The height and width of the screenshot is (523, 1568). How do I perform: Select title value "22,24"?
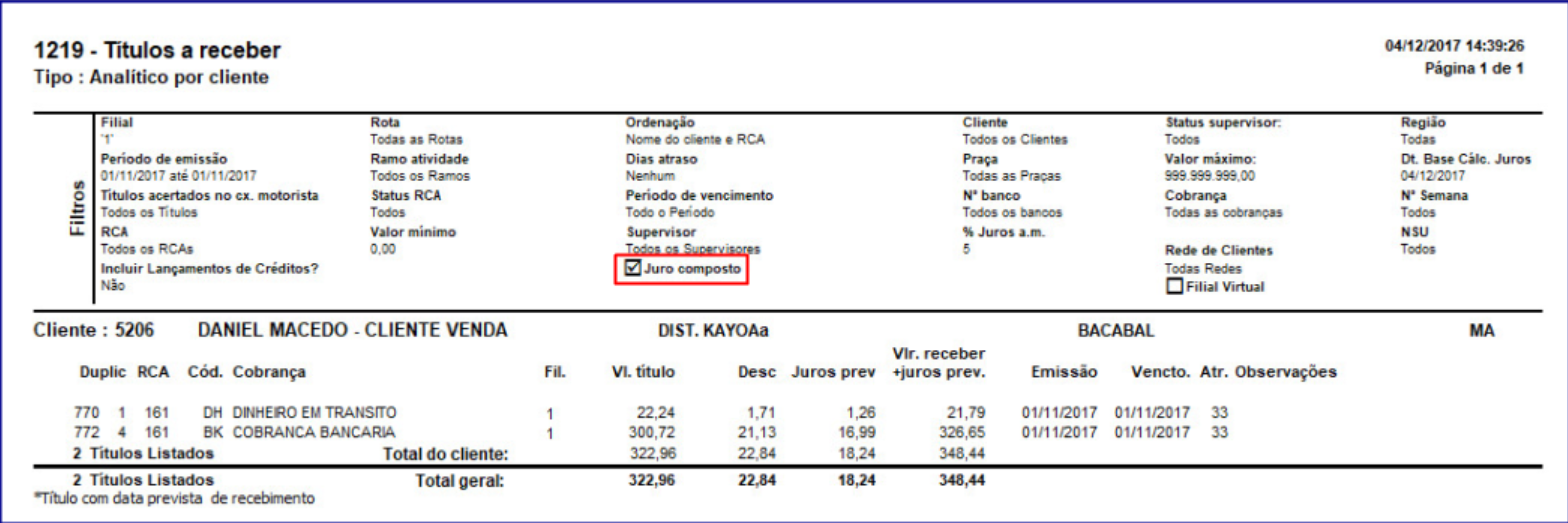(x=656, y=413)
